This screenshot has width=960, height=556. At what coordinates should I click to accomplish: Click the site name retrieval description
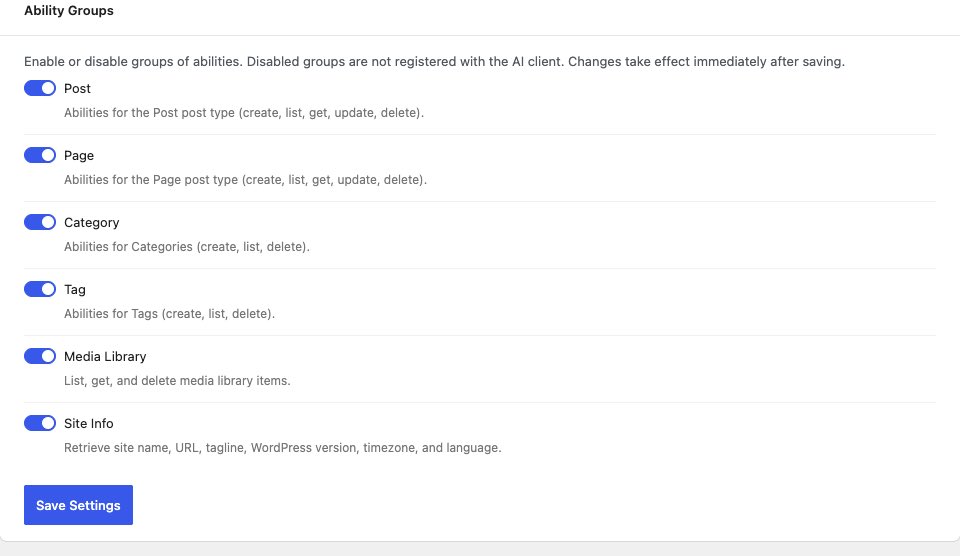(282, 448)
